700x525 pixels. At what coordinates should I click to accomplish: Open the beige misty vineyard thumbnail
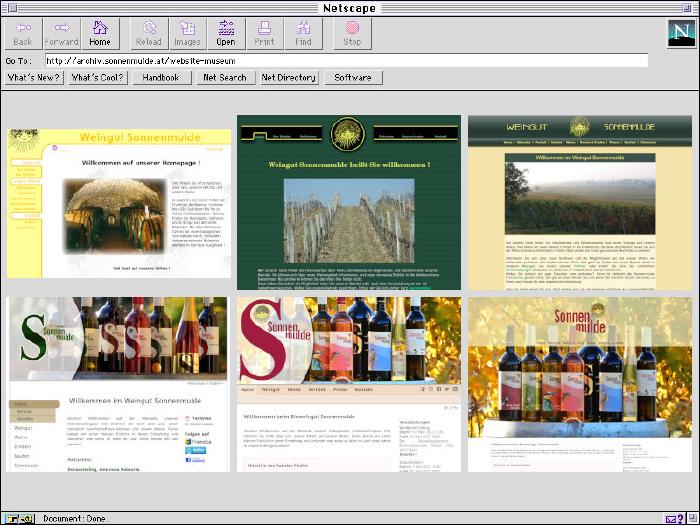click(x=579, y=202)
